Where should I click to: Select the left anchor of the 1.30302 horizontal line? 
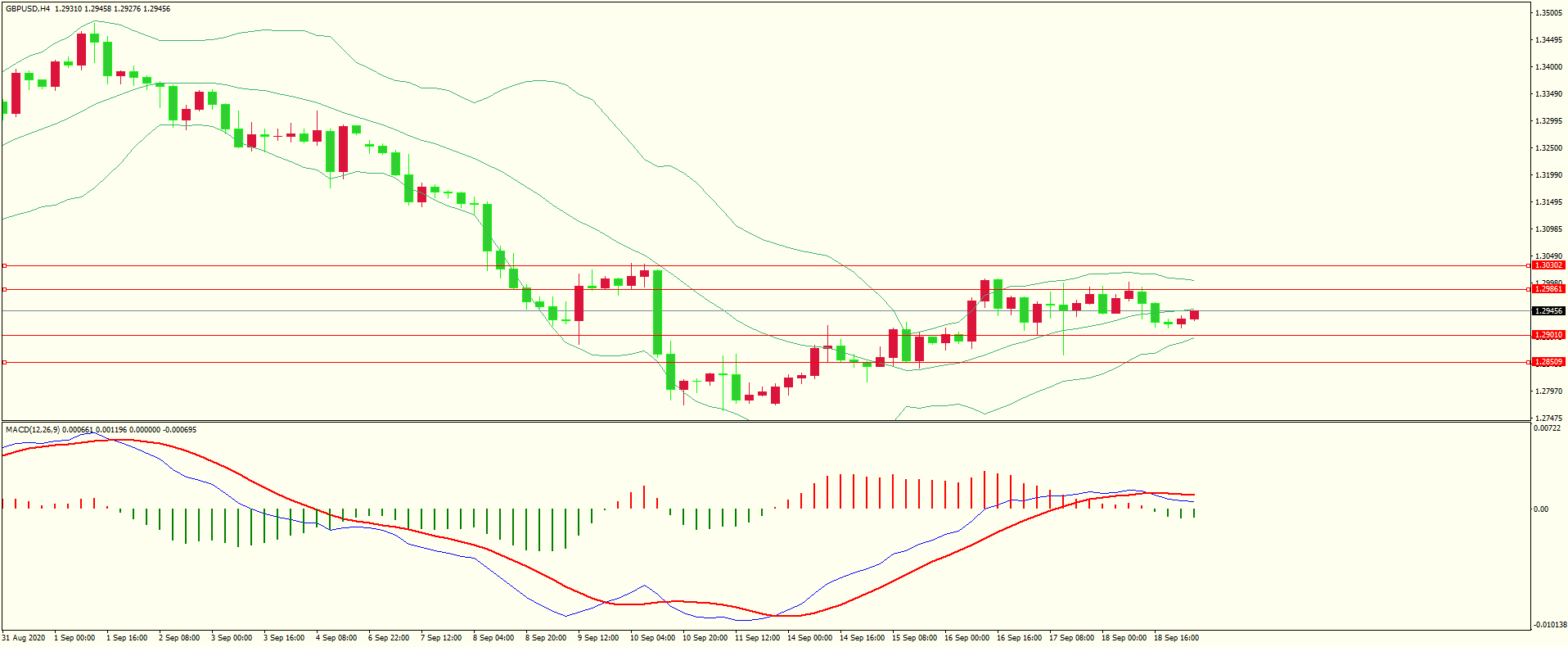[x=4, y=265]
